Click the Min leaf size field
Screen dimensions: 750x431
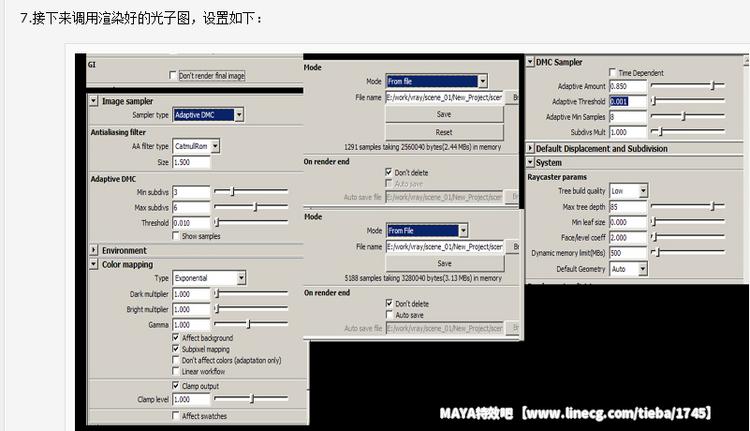pos(628,222)
